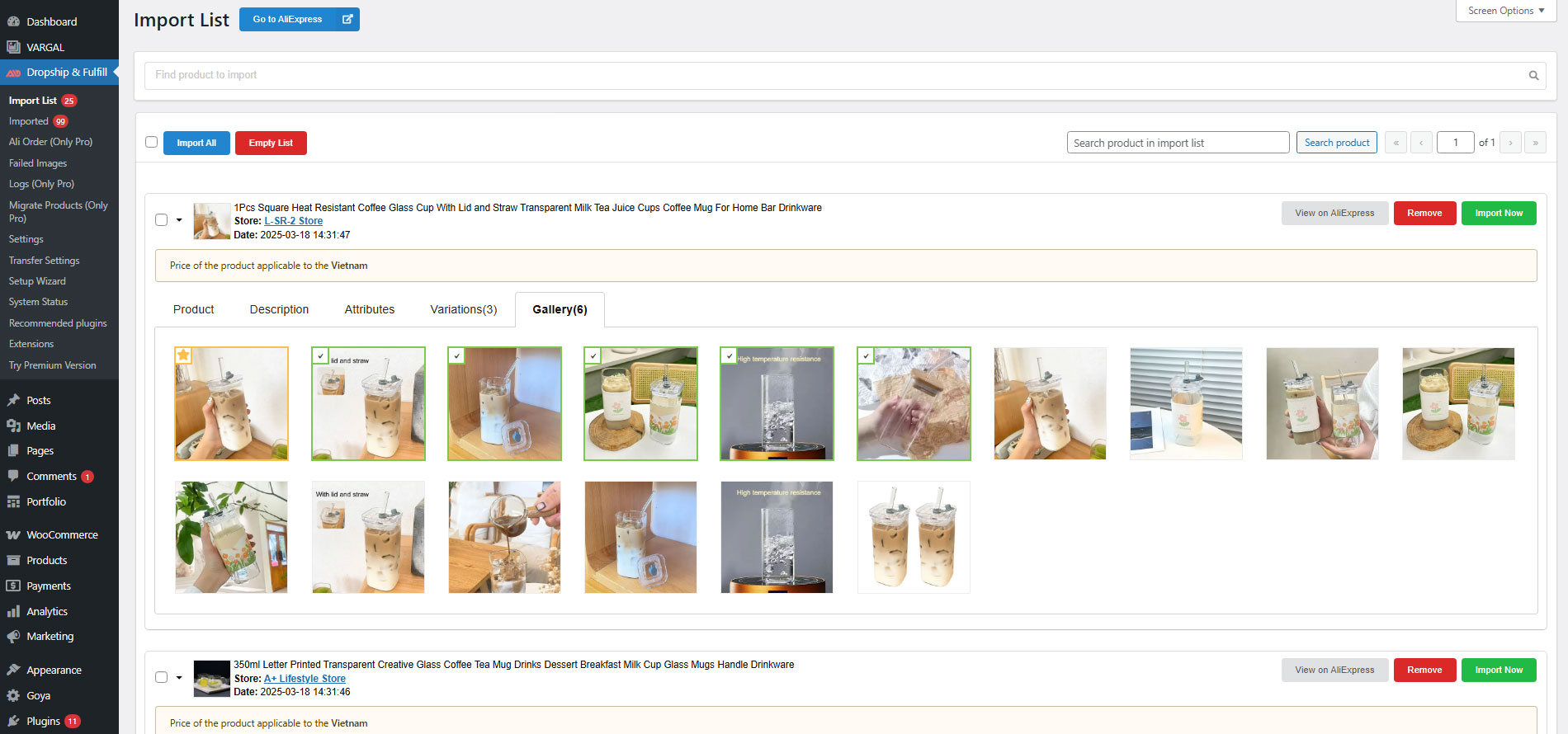Click the VARGAL menu icon

13,47
